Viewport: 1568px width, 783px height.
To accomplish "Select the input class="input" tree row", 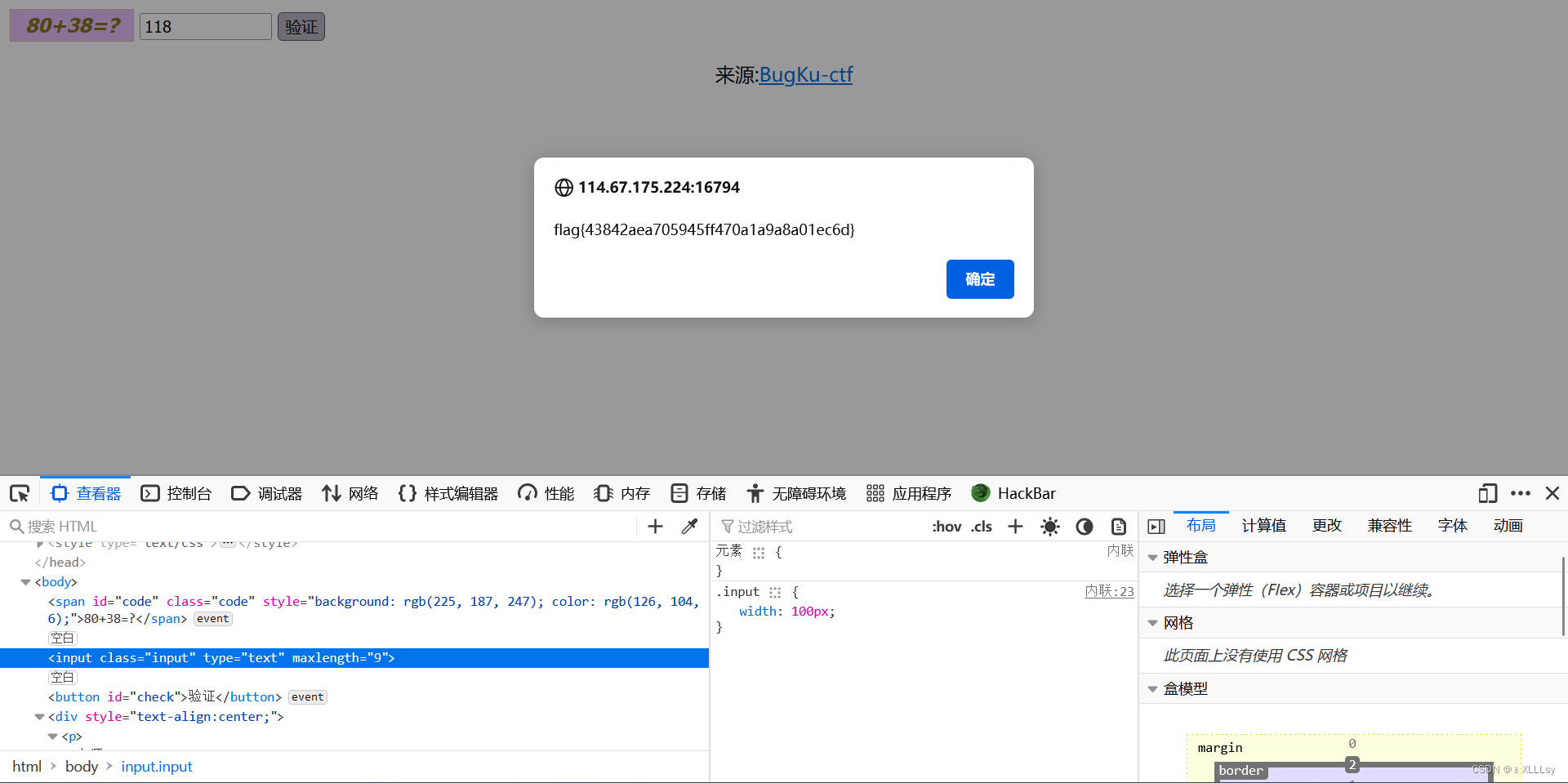I will tap(354, 658).
